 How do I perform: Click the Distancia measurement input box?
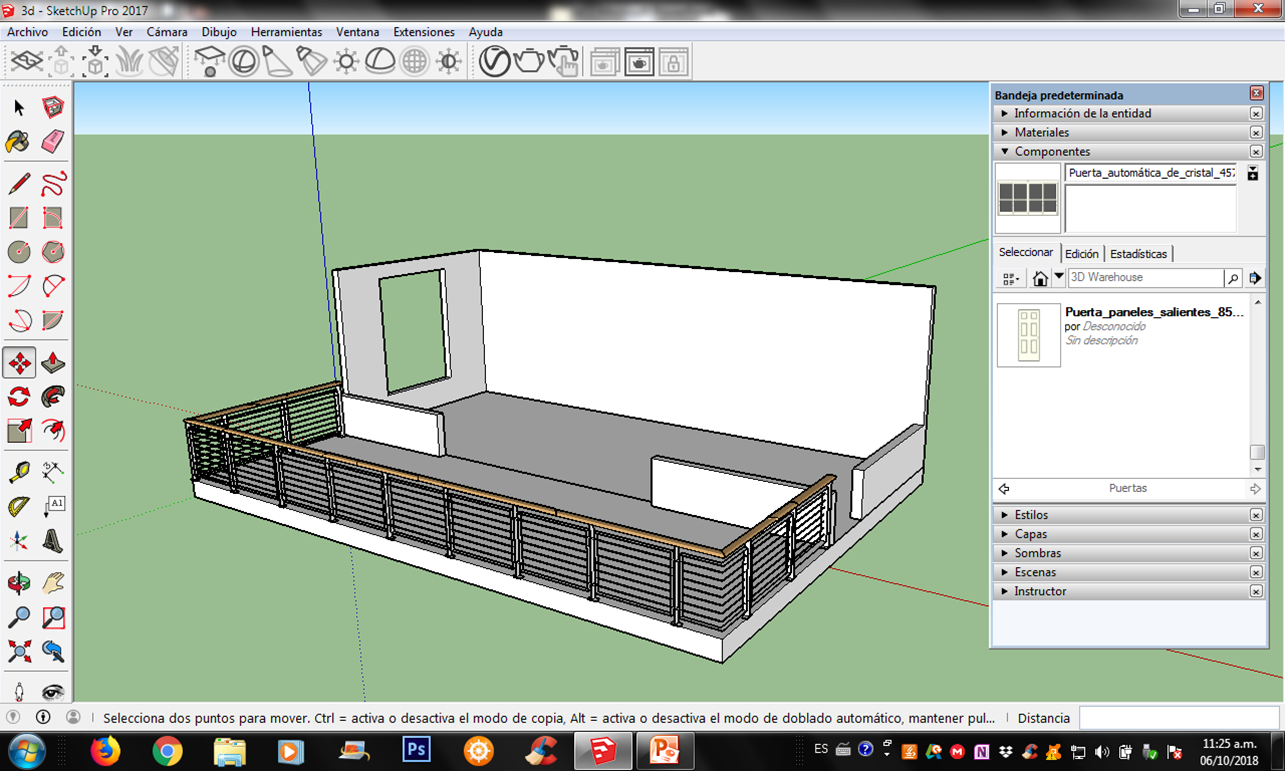pos(1178,718)
